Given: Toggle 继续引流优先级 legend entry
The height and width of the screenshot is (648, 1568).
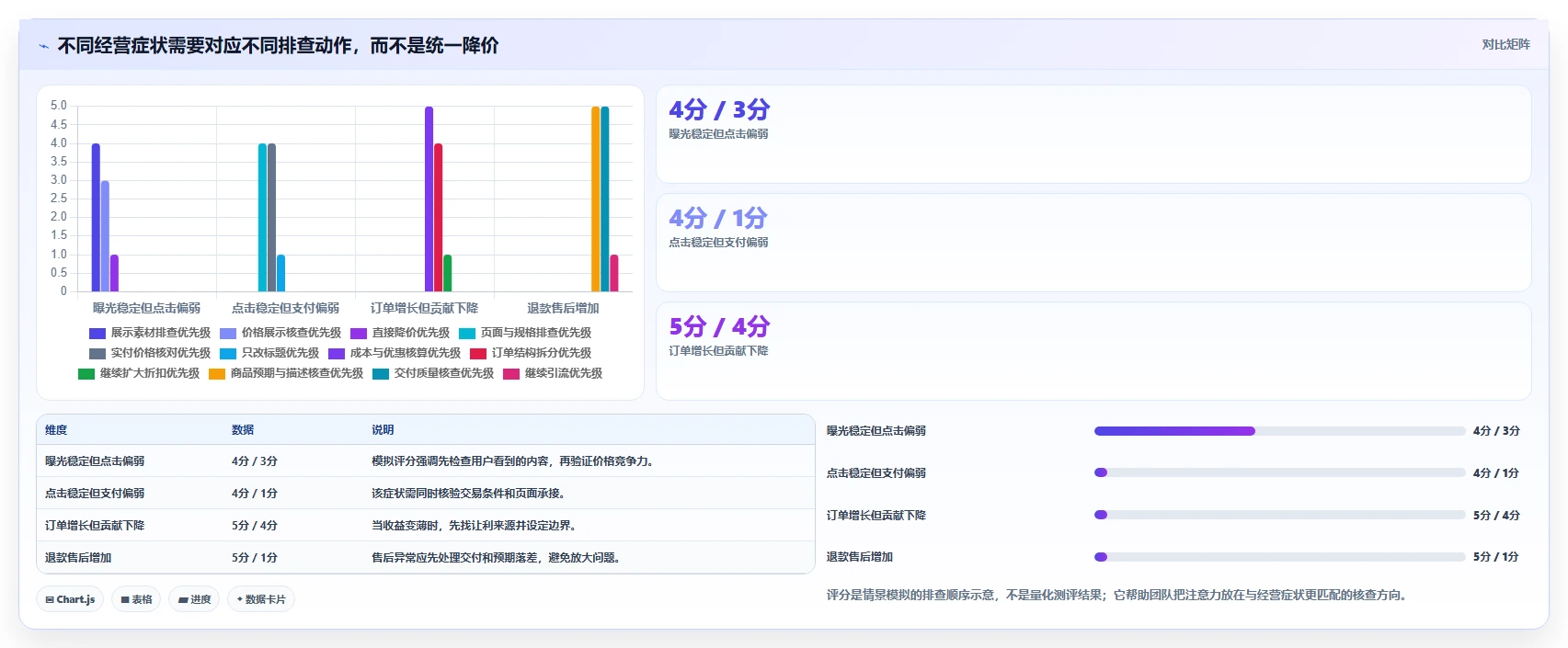Looking at the screenshot, I should click(553, 373).
